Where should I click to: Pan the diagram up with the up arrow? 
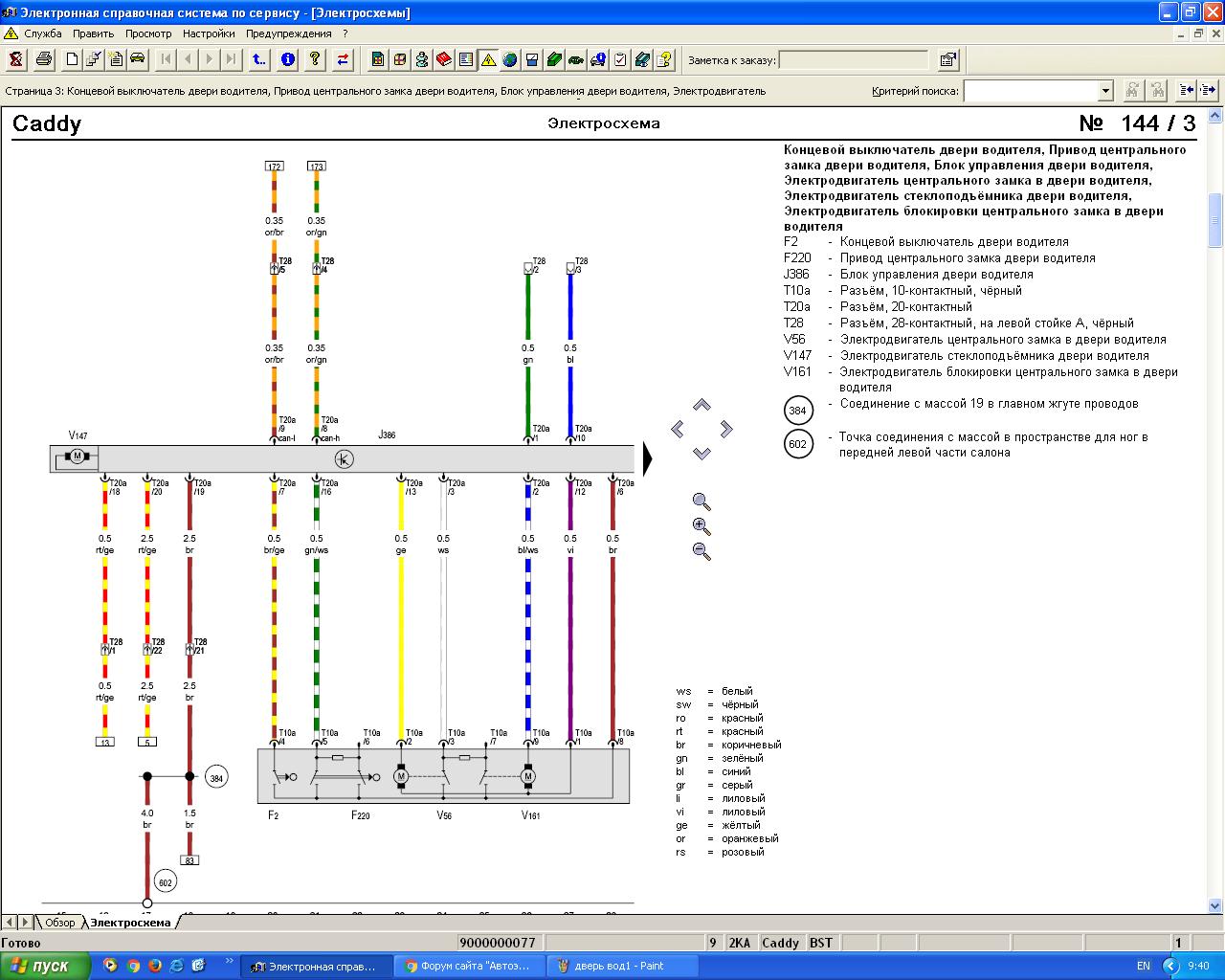702,405
